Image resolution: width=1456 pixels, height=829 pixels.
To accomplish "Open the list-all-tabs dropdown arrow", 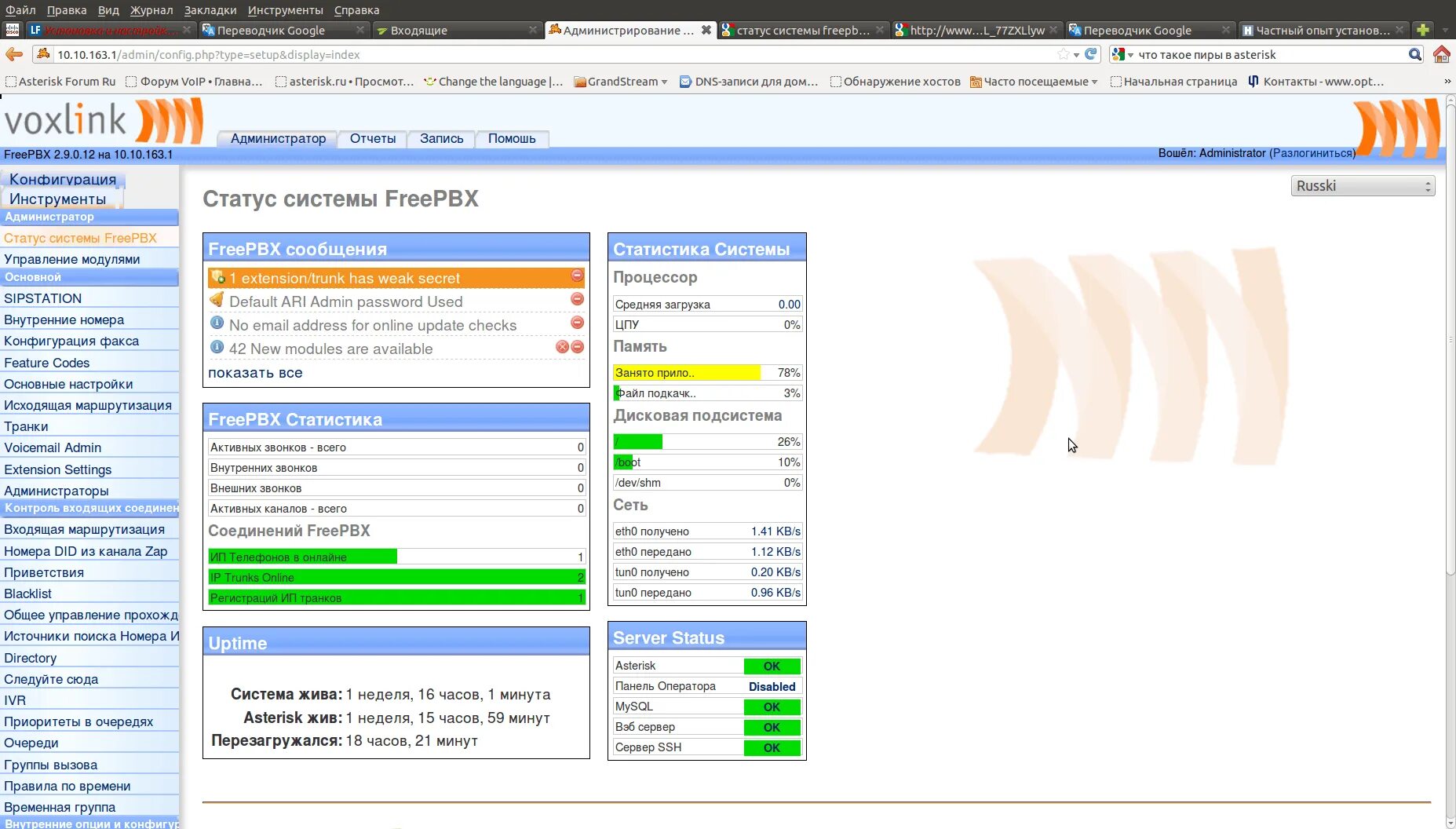I will point(1445,30).
